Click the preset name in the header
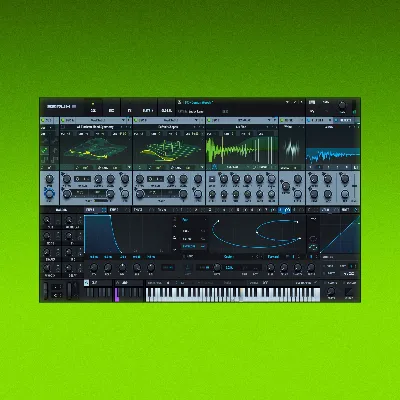Image resolution: width=400 pixels, height=400 pixels. pos(199,102)
